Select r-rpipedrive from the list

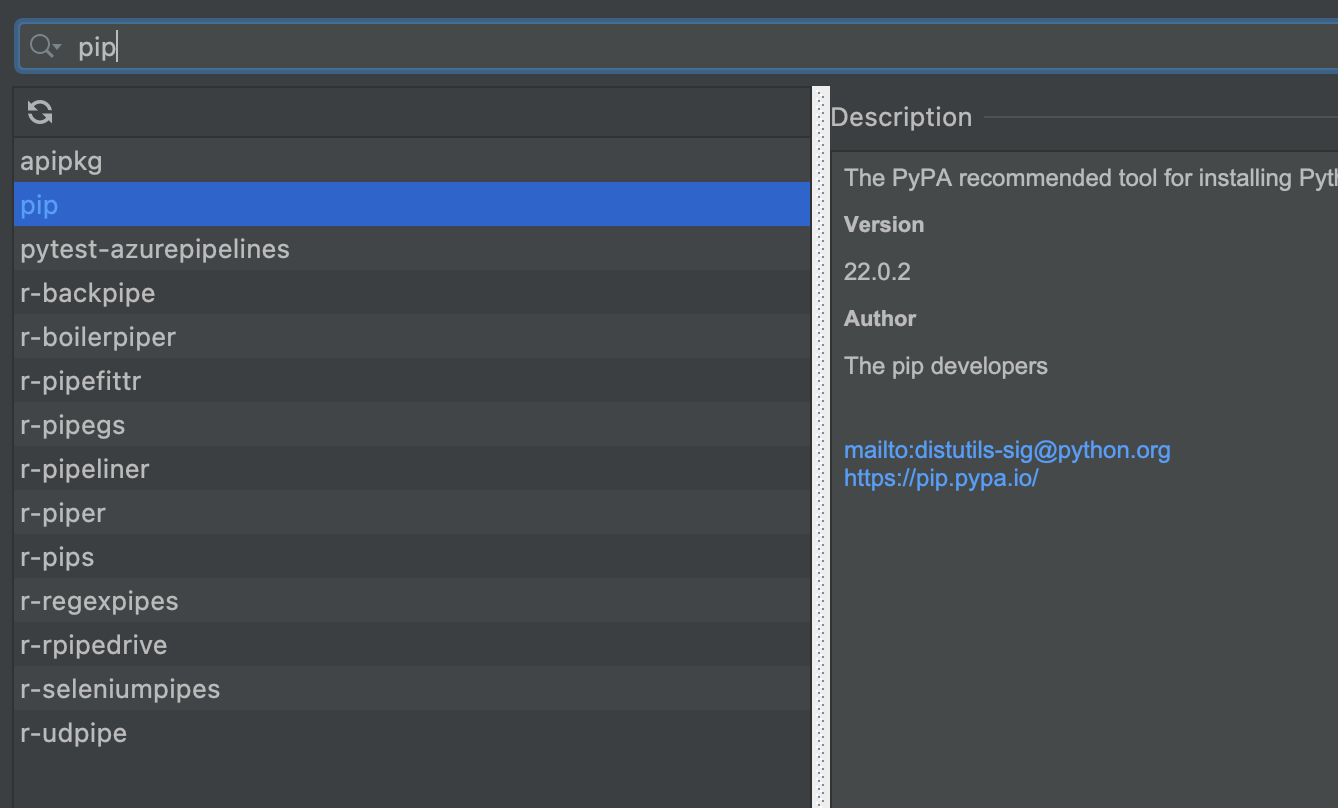tap(412, 644)
